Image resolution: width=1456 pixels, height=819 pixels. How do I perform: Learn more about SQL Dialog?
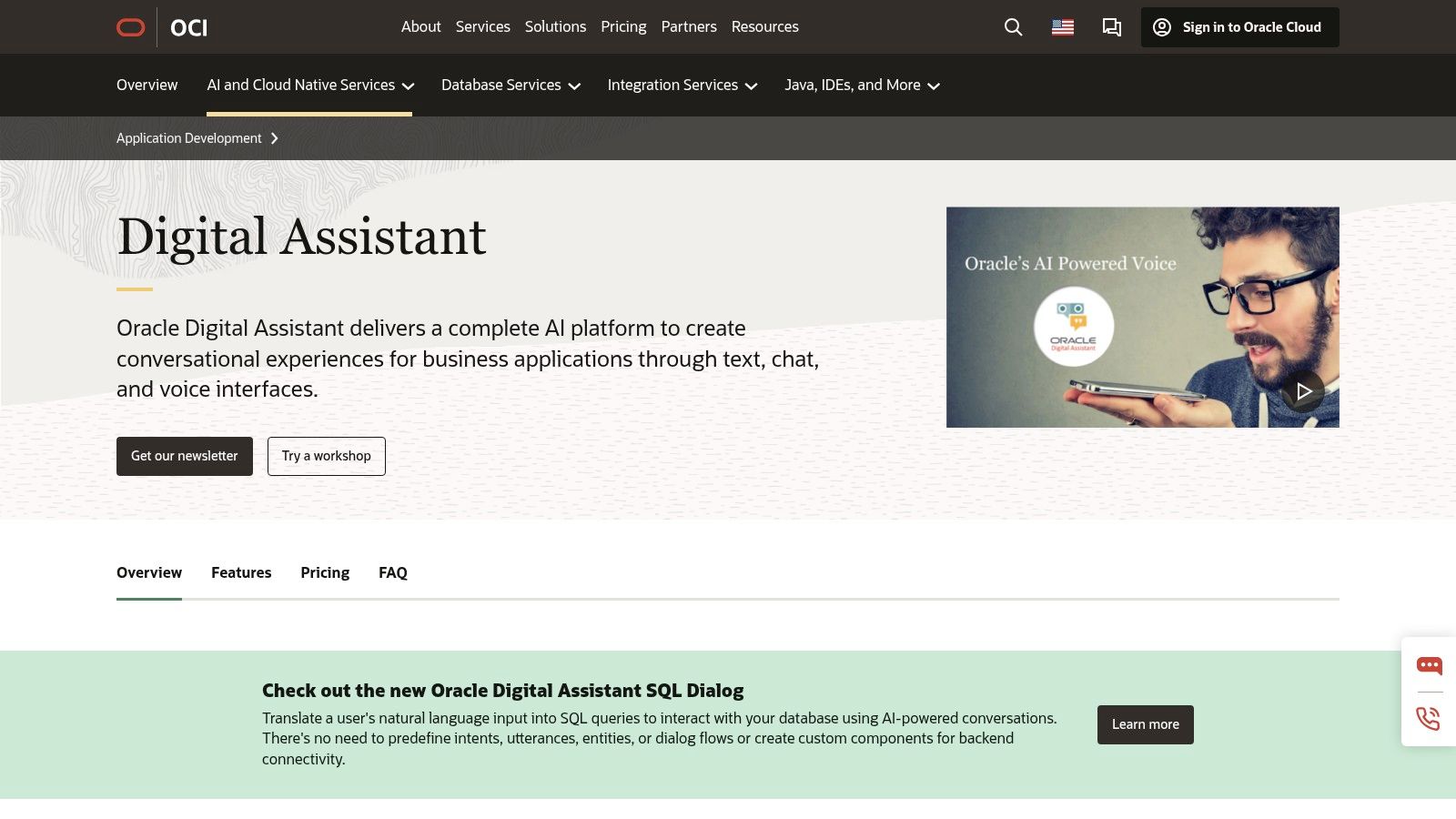(1145, 724)
